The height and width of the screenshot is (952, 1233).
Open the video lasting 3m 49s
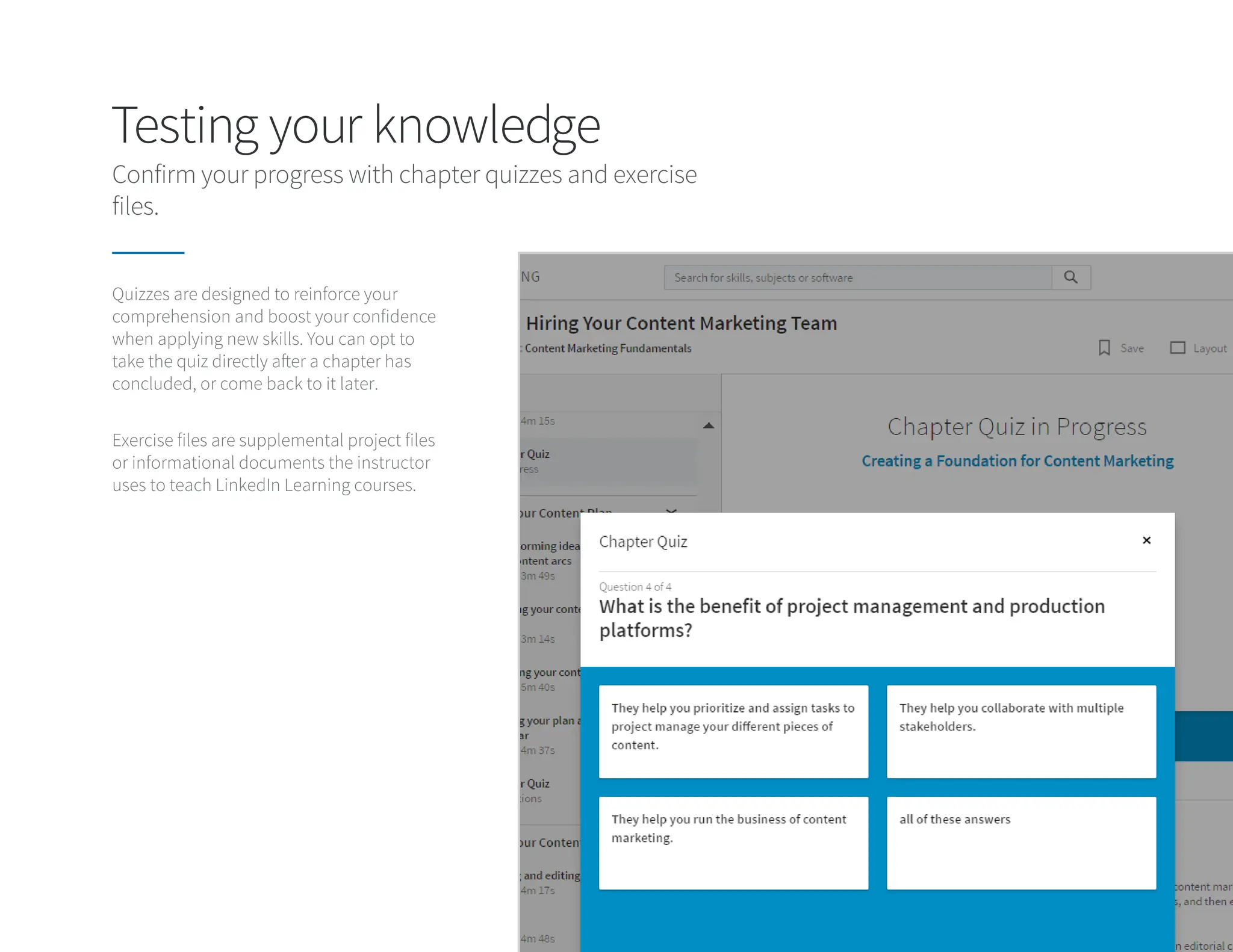tap(550, 561)
